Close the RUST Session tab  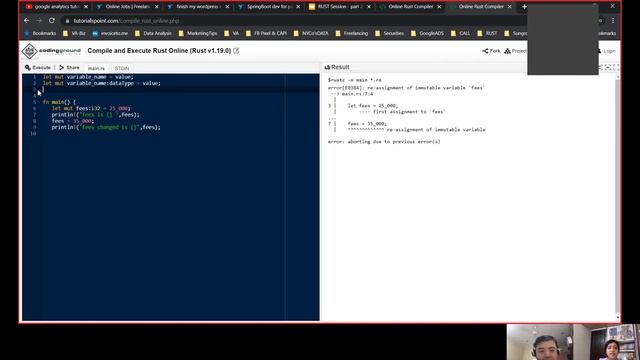369,7
